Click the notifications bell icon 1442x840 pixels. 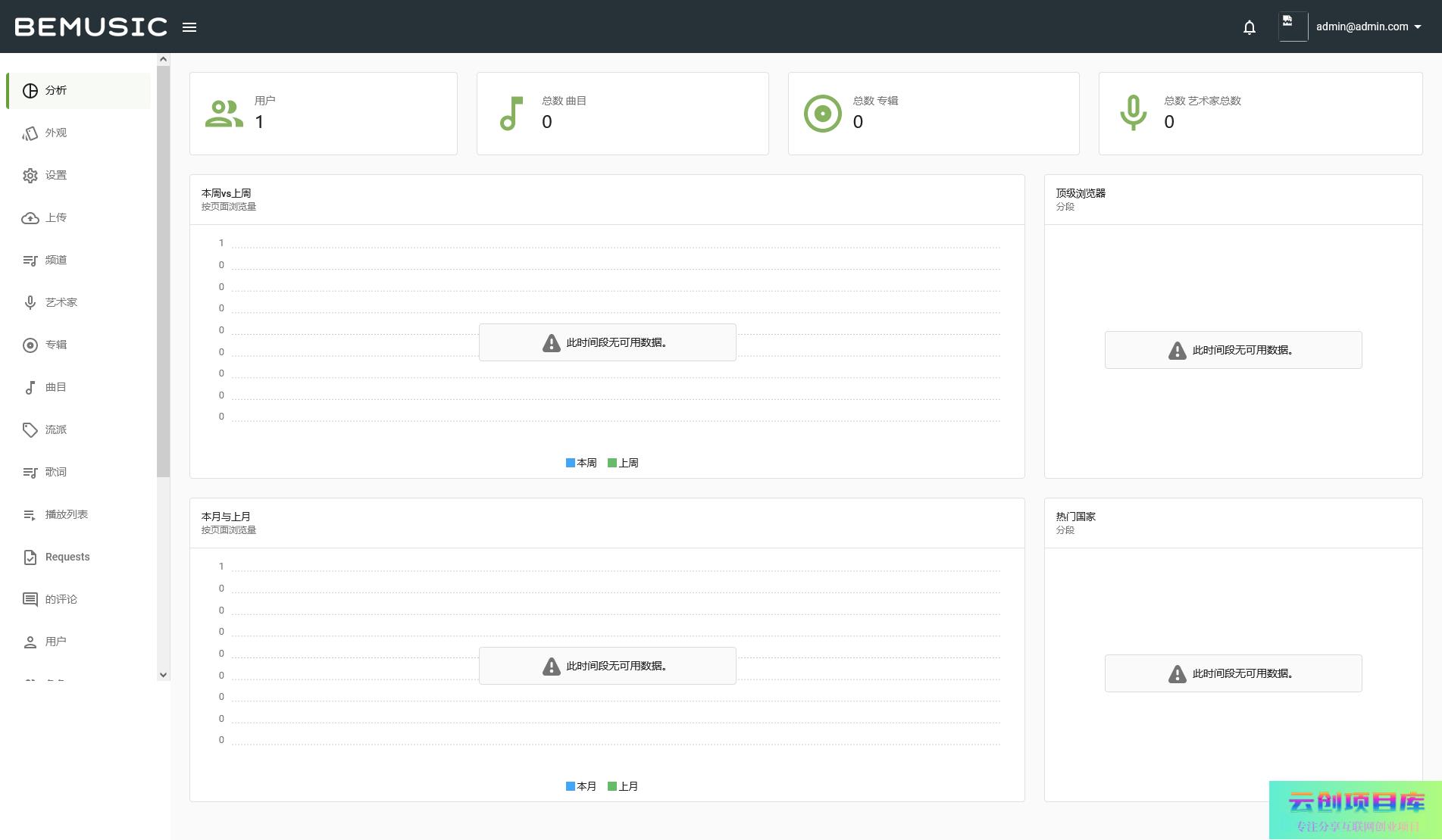click(x=1250, y=27)
